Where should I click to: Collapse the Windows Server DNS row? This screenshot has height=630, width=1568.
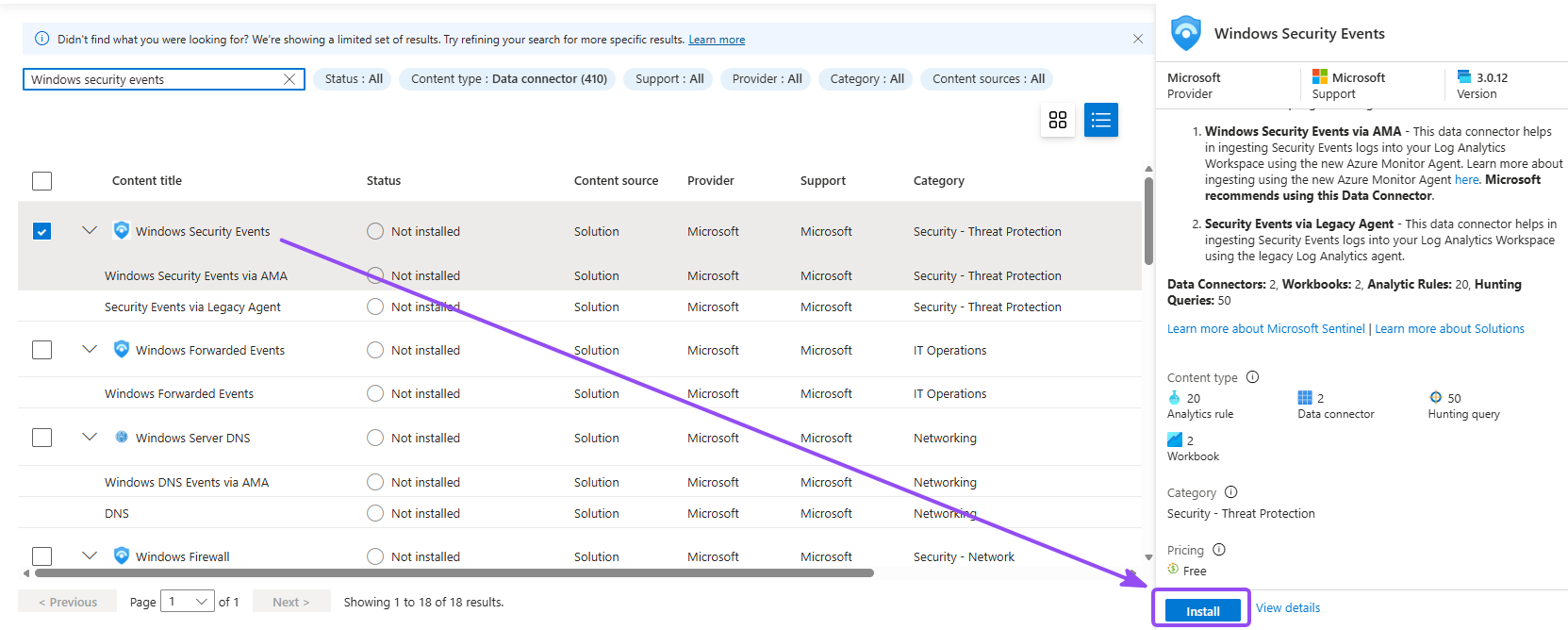(x=90, y=437)
